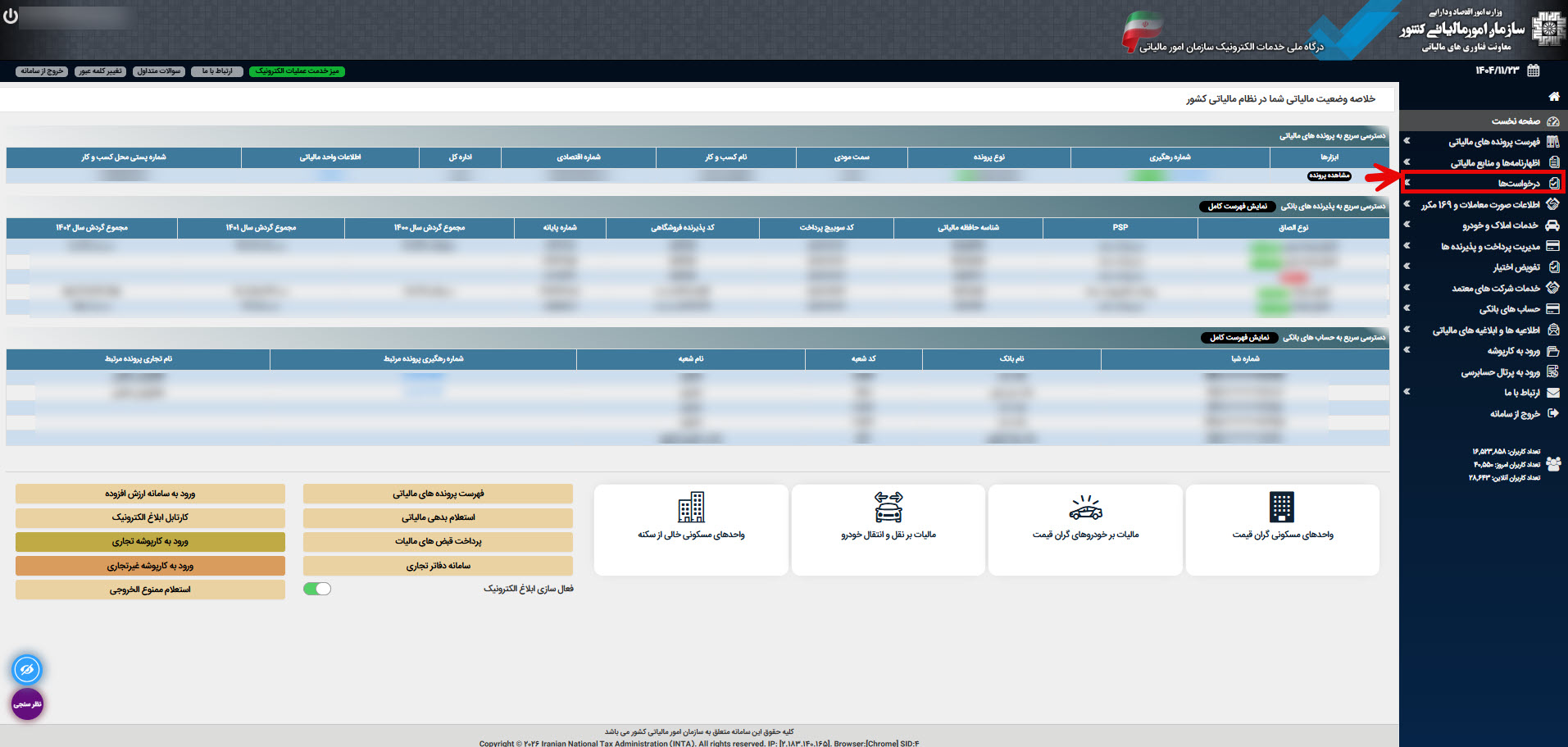Toggle the فعال سازی ابلاغ الکترونیک switch

(317, 589)
